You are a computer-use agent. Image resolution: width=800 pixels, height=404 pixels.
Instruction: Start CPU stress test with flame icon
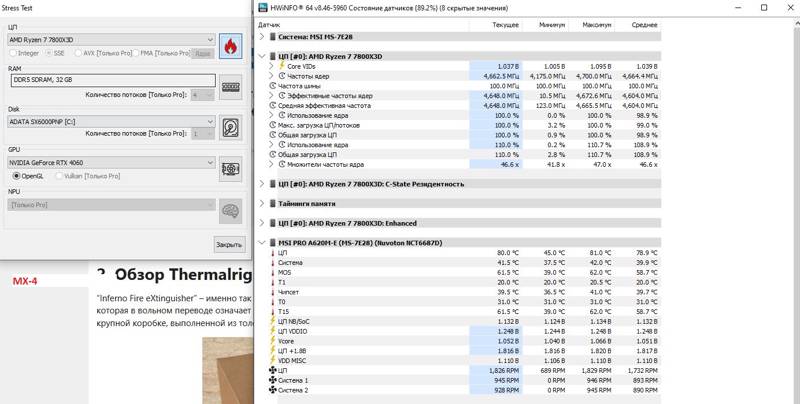coord(231,46)
